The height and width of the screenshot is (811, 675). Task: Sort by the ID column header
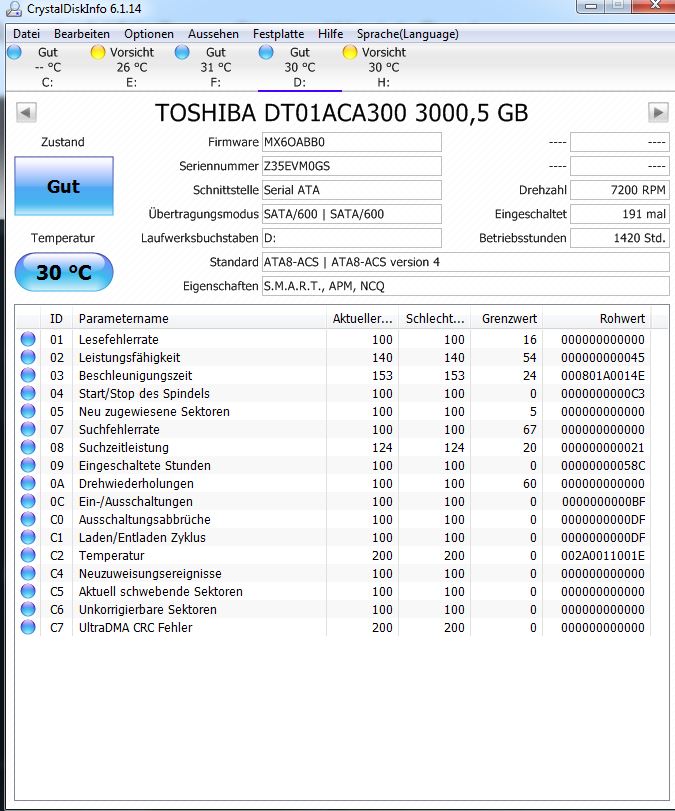tap(56, 319)
